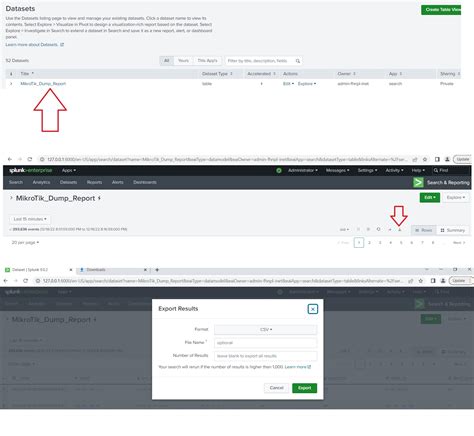
Task: Open the MikroTik_Dump_Report dataset link
Action: pyautogui.click(x=43, y=84)
